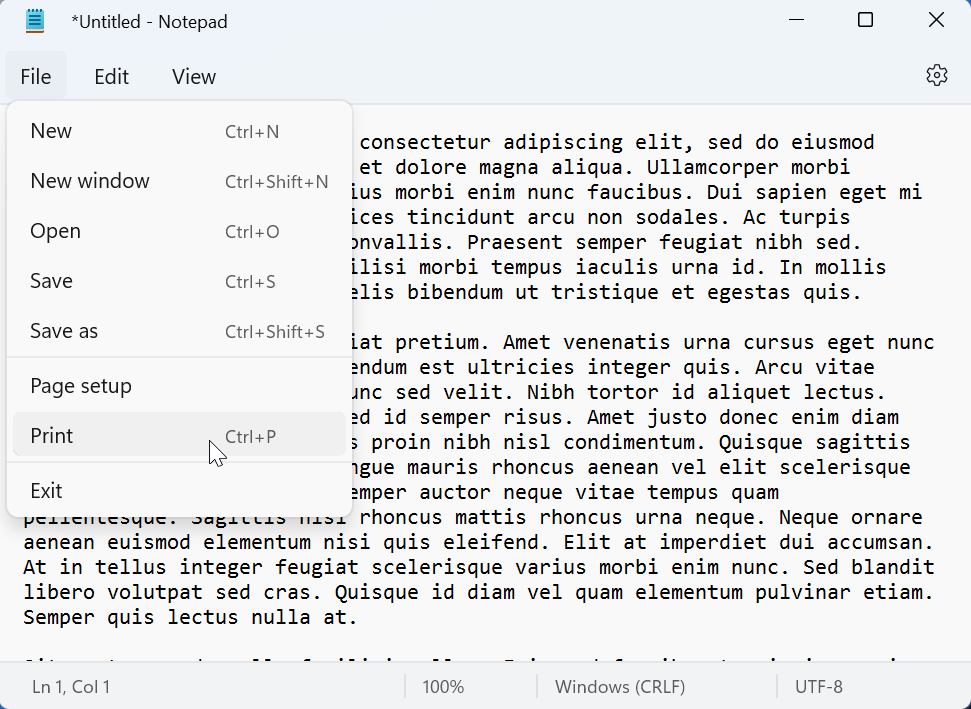Screen dimensions: 971x709
Task: Close the File menu via File tab
Action: pos(36,77)
